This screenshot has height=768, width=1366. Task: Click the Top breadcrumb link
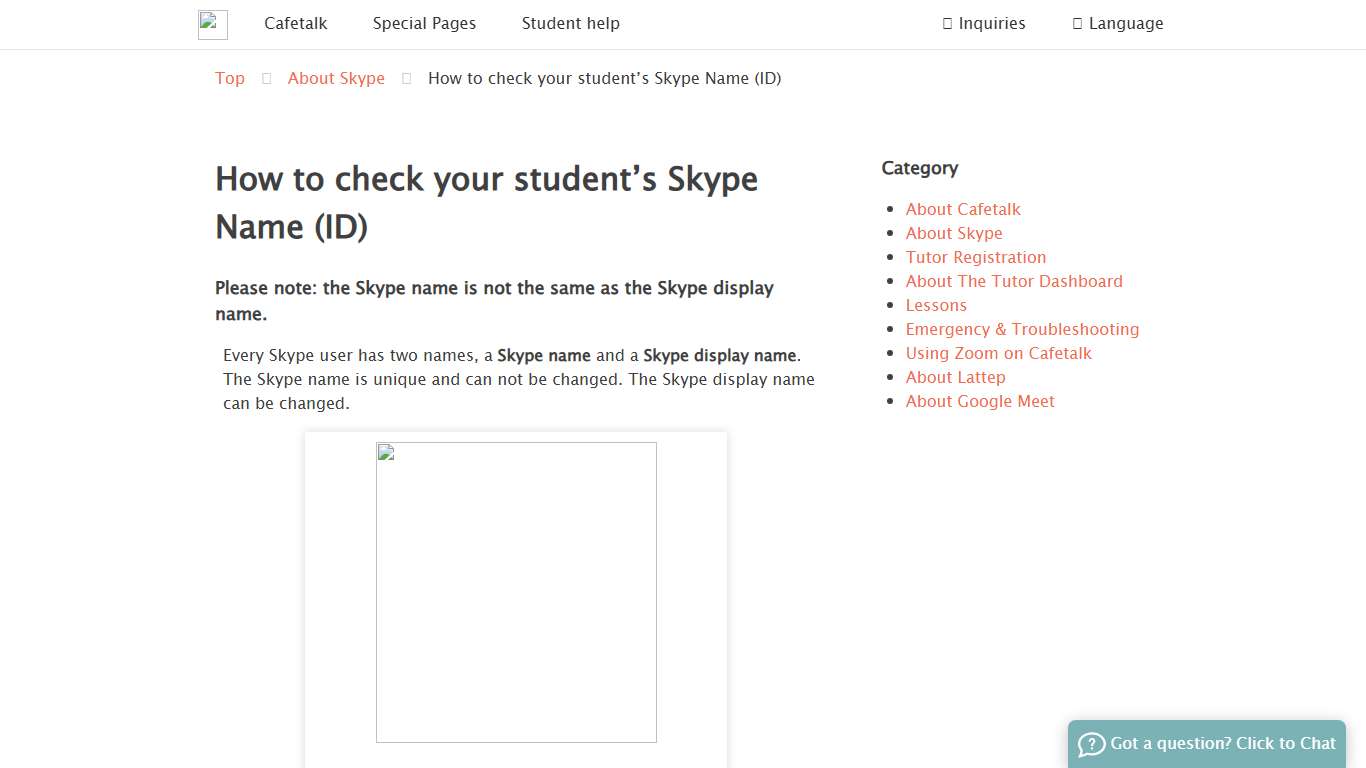229,78
